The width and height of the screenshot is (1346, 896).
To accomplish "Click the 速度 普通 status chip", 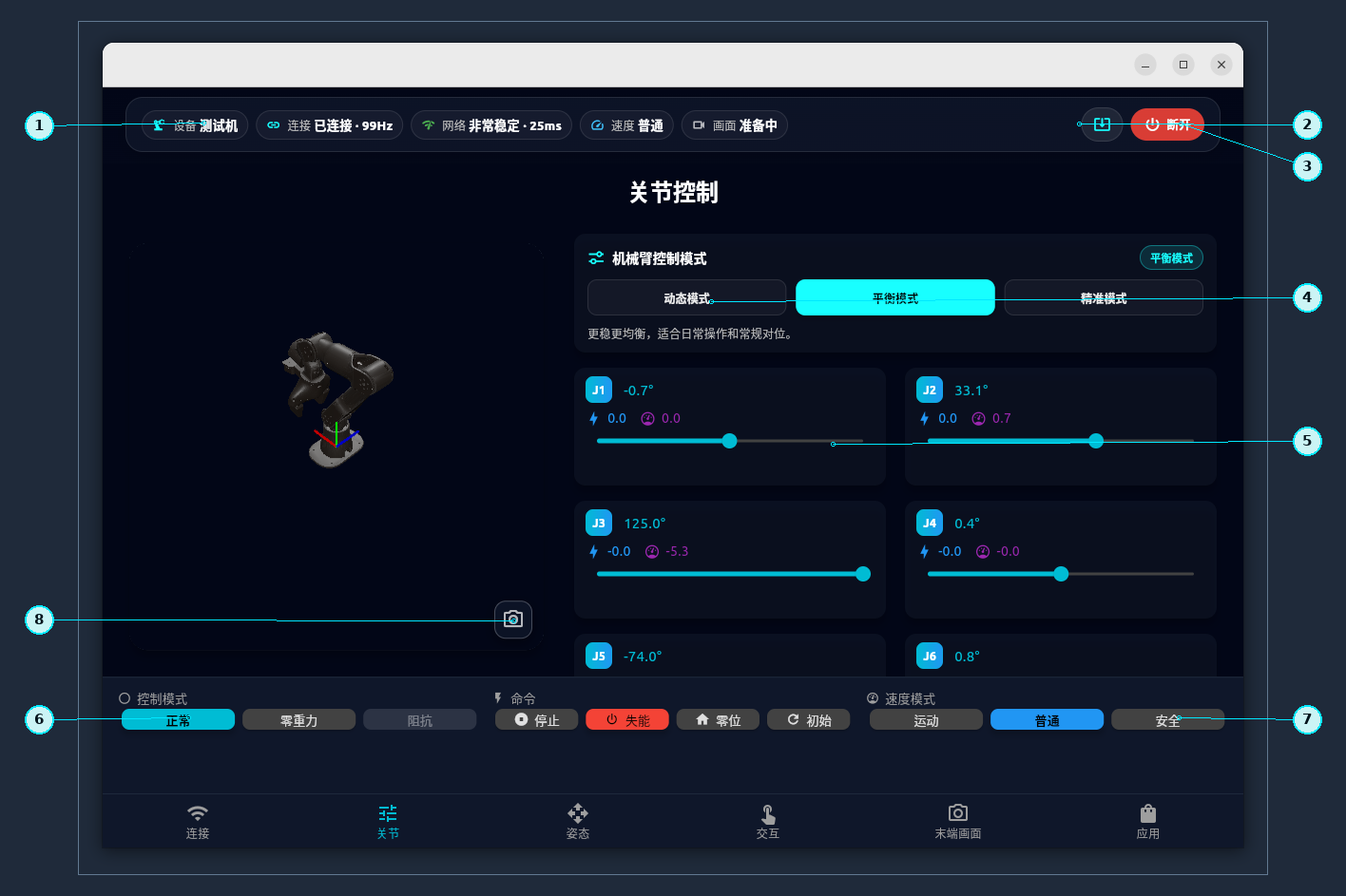I will pos(626,125).
